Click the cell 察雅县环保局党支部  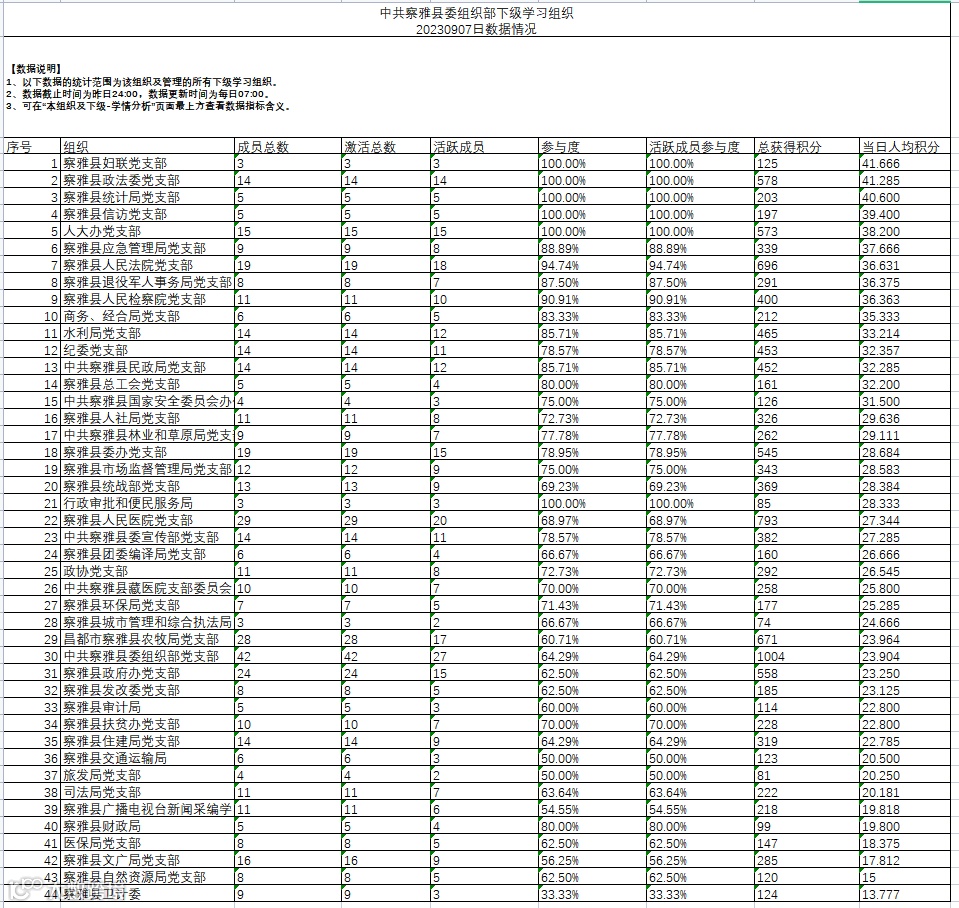(147, 605)
